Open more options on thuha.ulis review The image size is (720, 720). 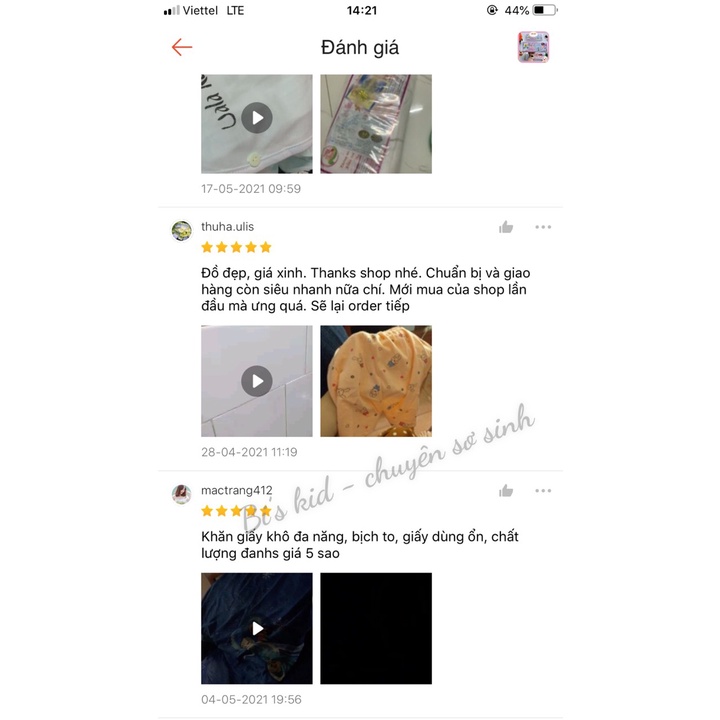(x=543, y=227)
